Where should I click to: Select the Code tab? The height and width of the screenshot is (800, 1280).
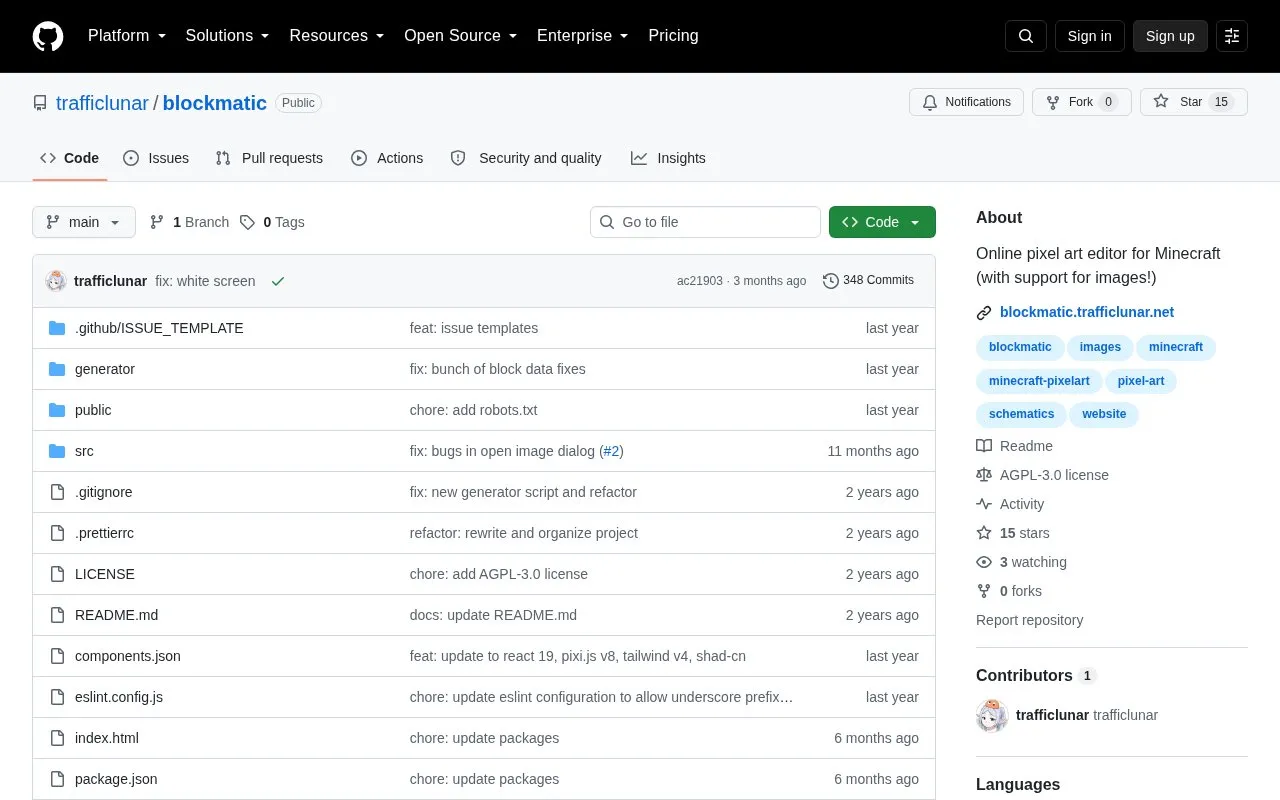tap(70, 158)
